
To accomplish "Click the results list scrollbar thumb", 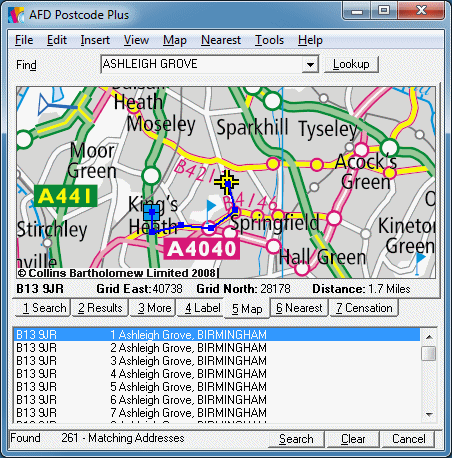I will click(x=429, y=354).
